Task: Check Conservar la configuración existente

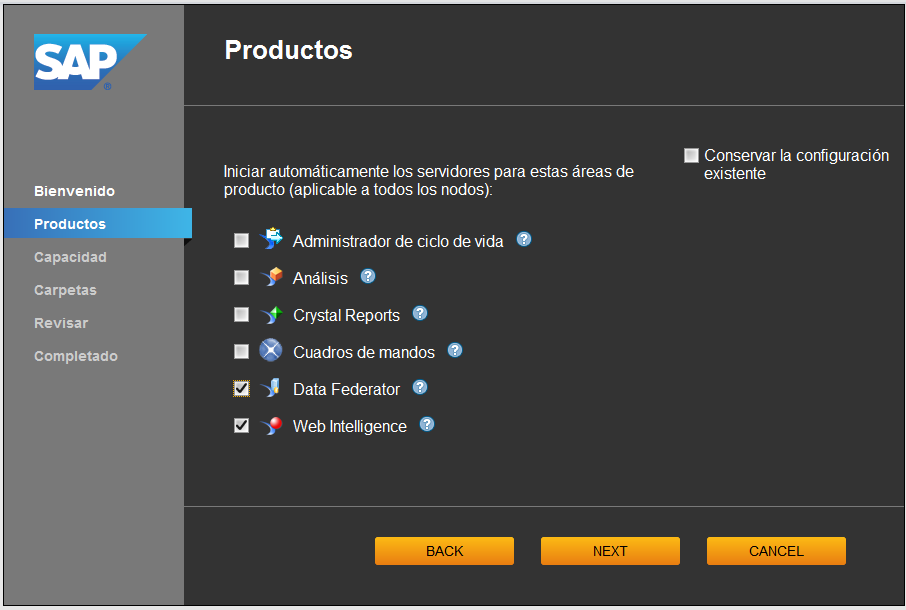Action: (x=691, y=156)
